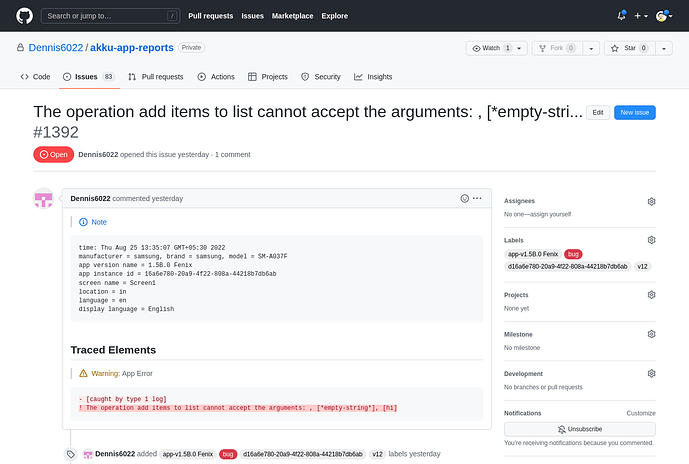
Task: Expand the create new plus dropdown
Action: (642, 16)
